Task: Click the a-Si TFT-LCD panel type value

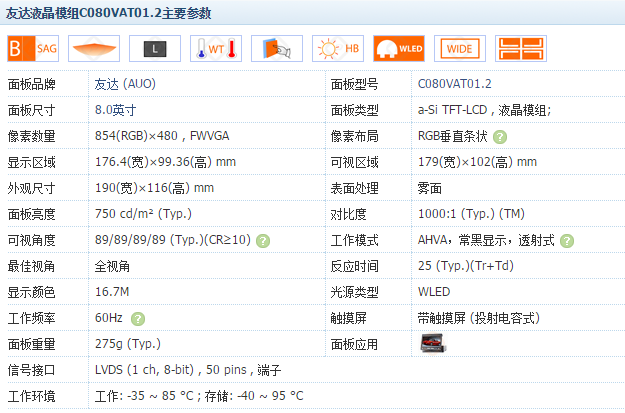Action: 484,110
